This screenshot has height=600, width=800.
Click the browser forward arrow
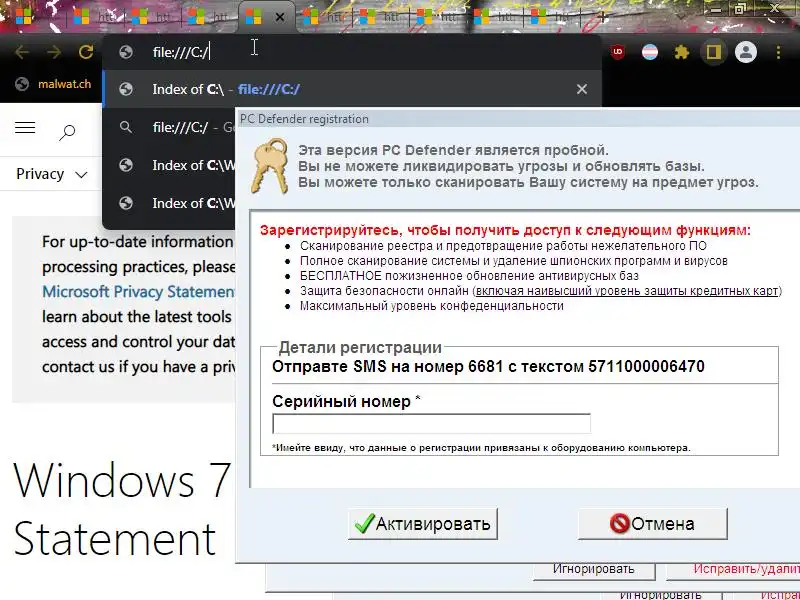point(53,52)
